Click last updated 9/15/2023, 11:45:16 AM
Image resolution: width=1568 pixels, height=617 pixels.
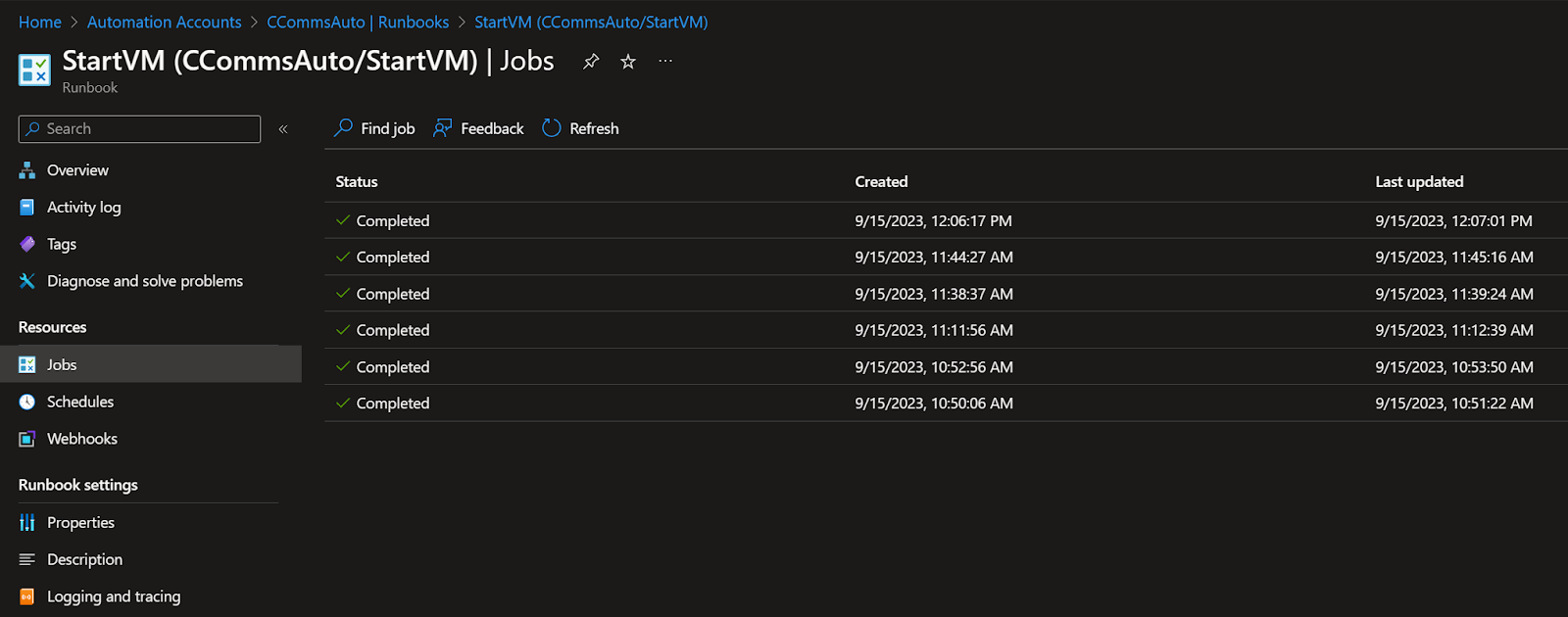(x=1454, y=258)
